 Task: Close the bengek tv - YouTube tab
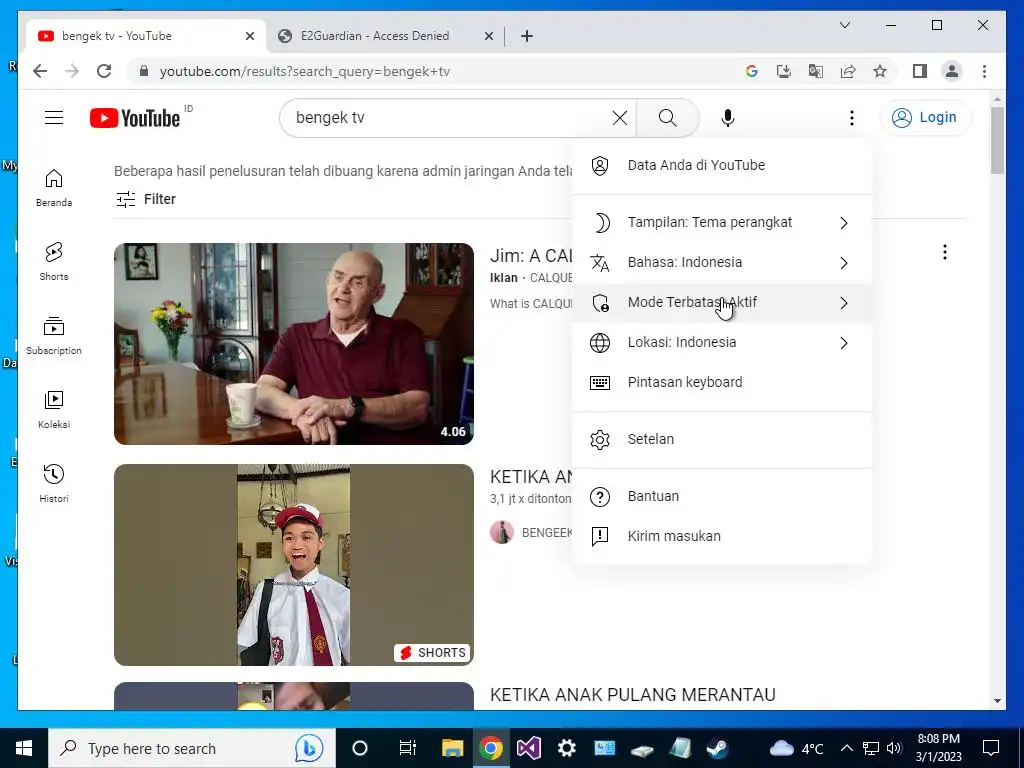tap(249, 37)
